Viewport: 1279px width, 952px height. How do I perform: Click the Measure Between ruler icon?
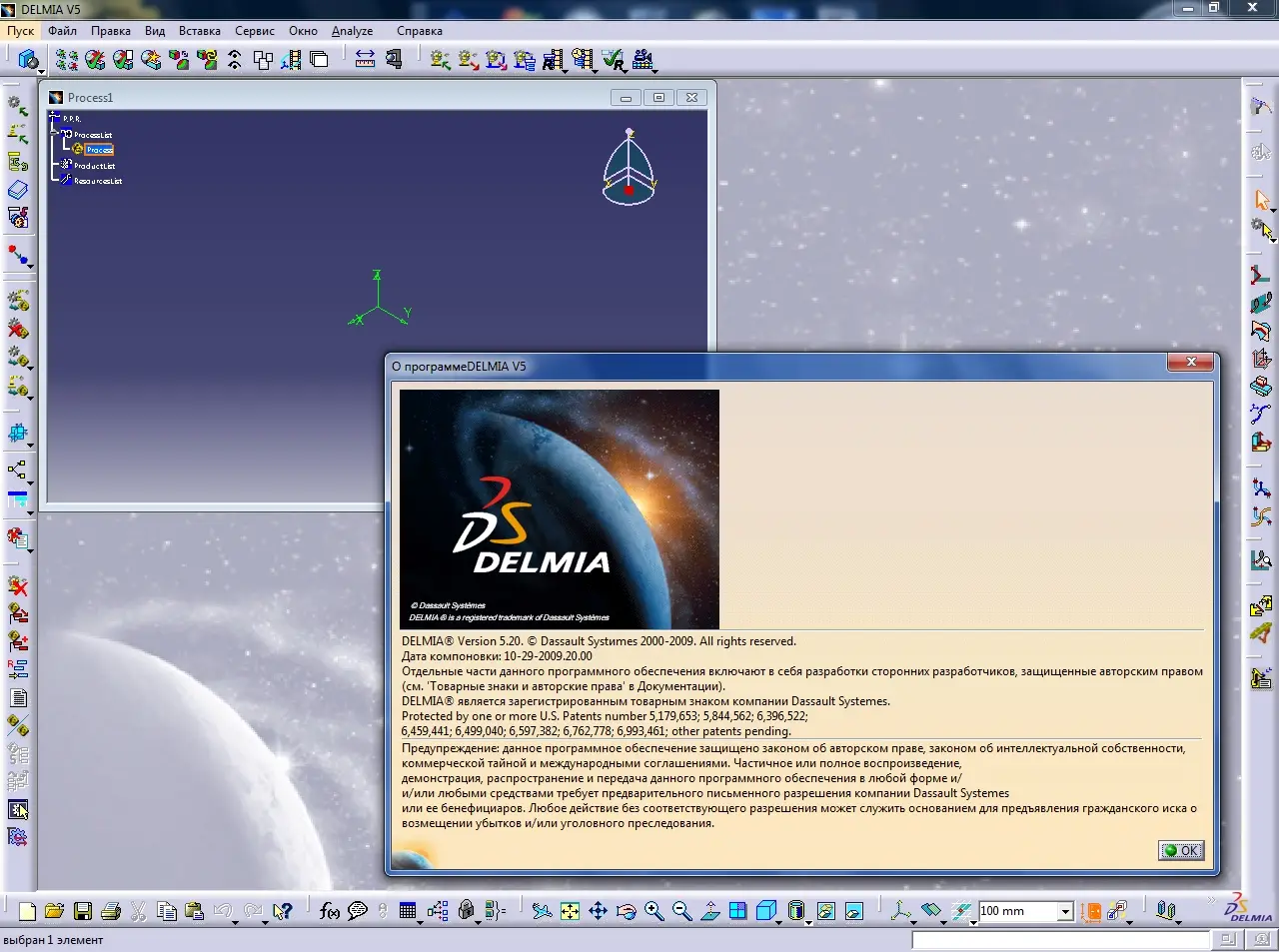point(365,60)
